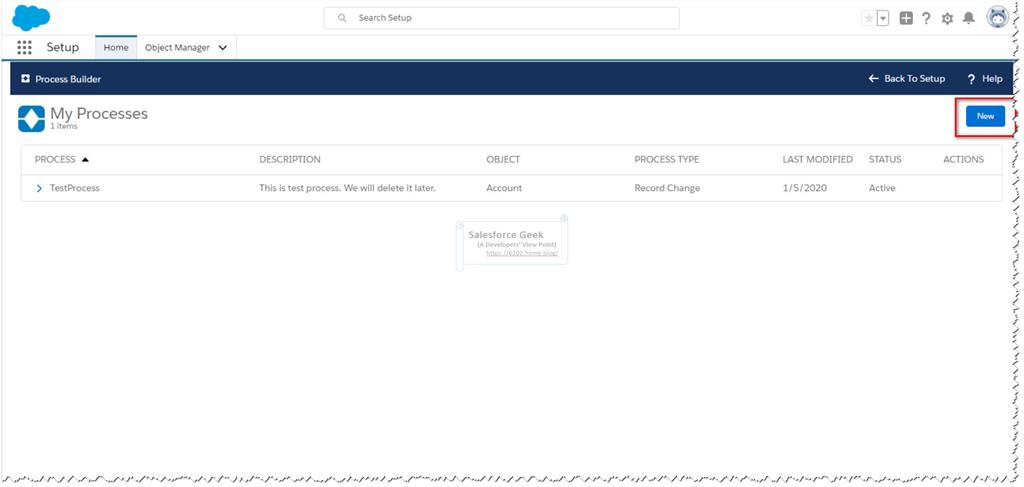This screenshot has width=1024, height=487.
Task: Click the search magnifier icon
Action: [x=342, y=18]
